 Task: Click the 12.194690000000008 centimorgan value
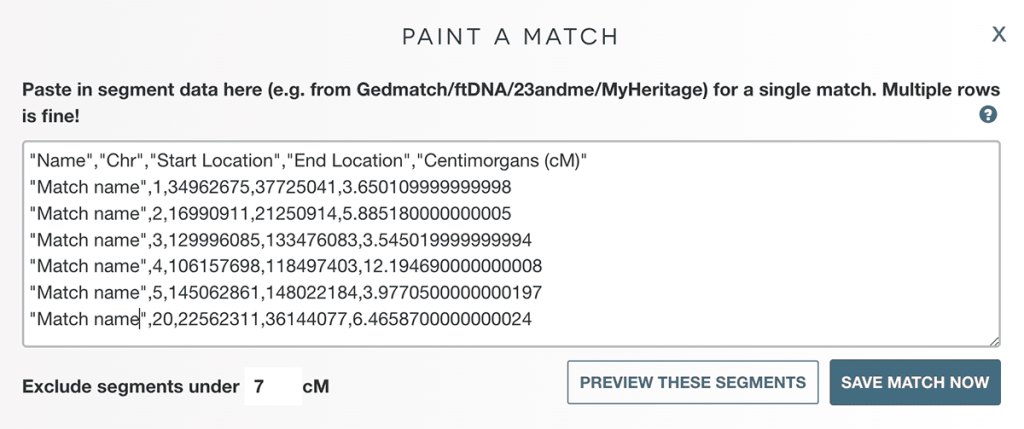coord(458,266)
